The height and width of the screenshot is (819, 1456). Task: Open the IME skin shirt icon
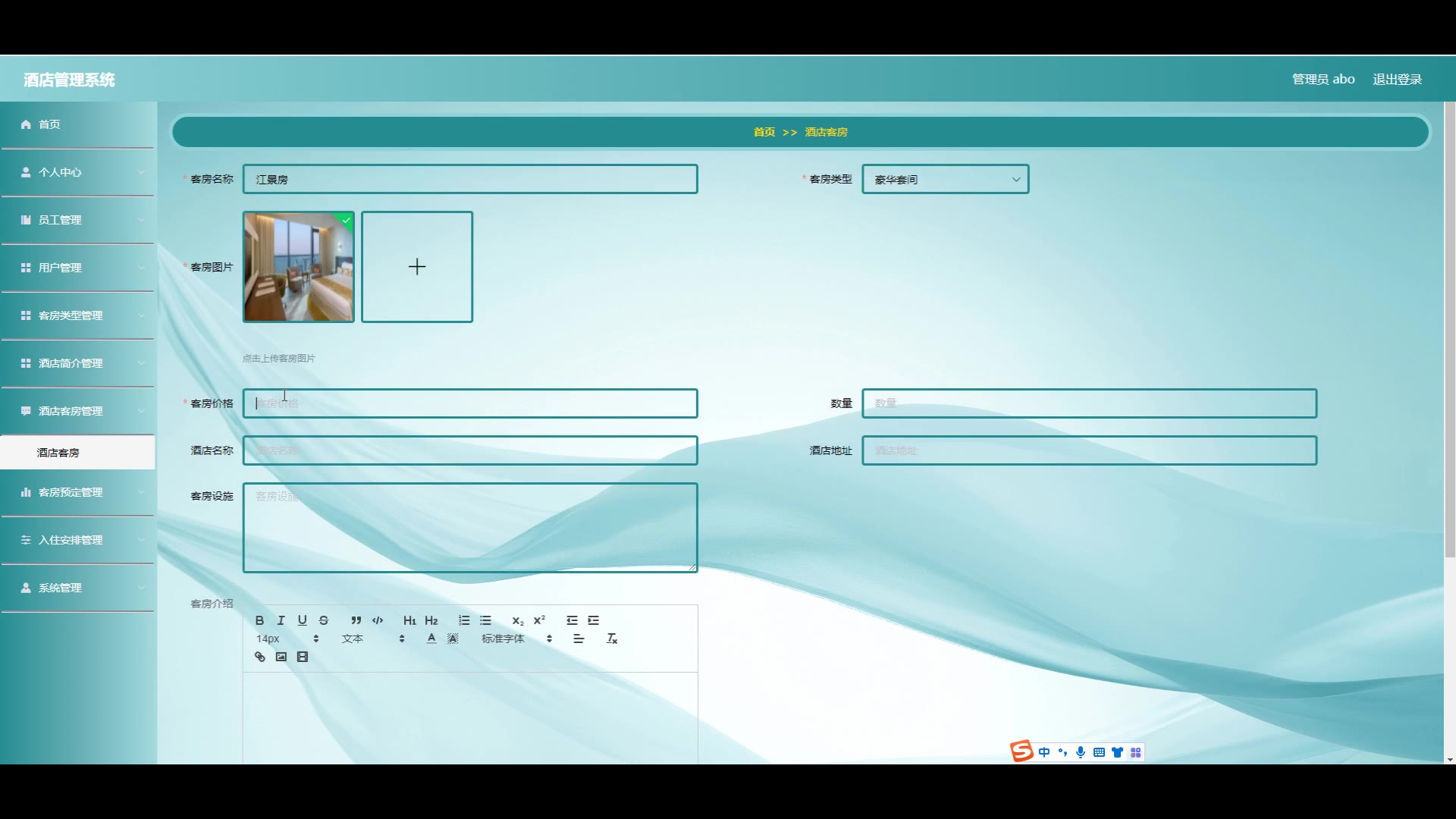tap(1117, 752)
